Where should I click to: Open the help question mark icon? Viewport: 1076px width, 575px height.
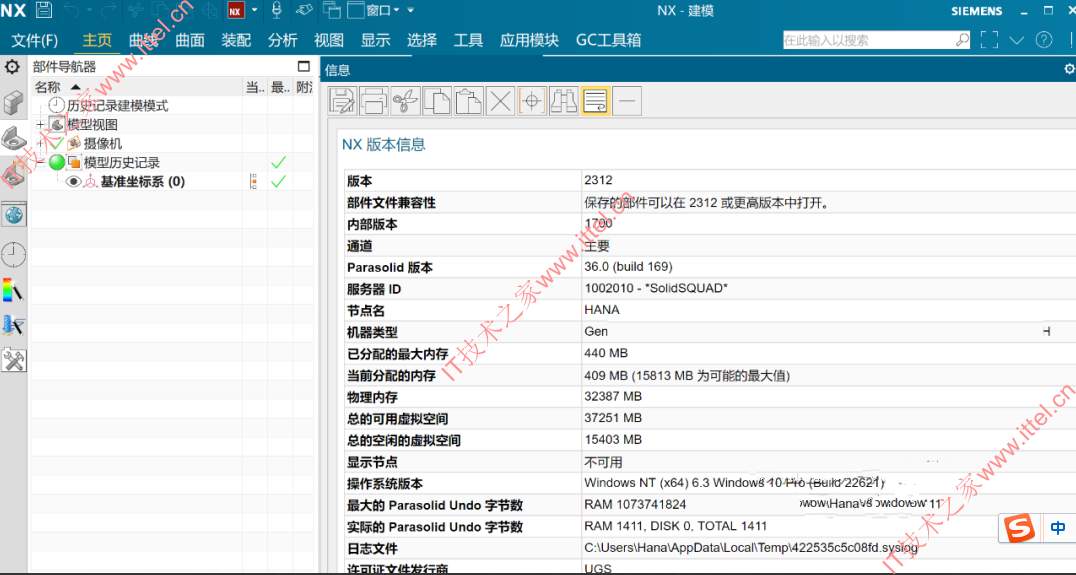point(1044,40)
